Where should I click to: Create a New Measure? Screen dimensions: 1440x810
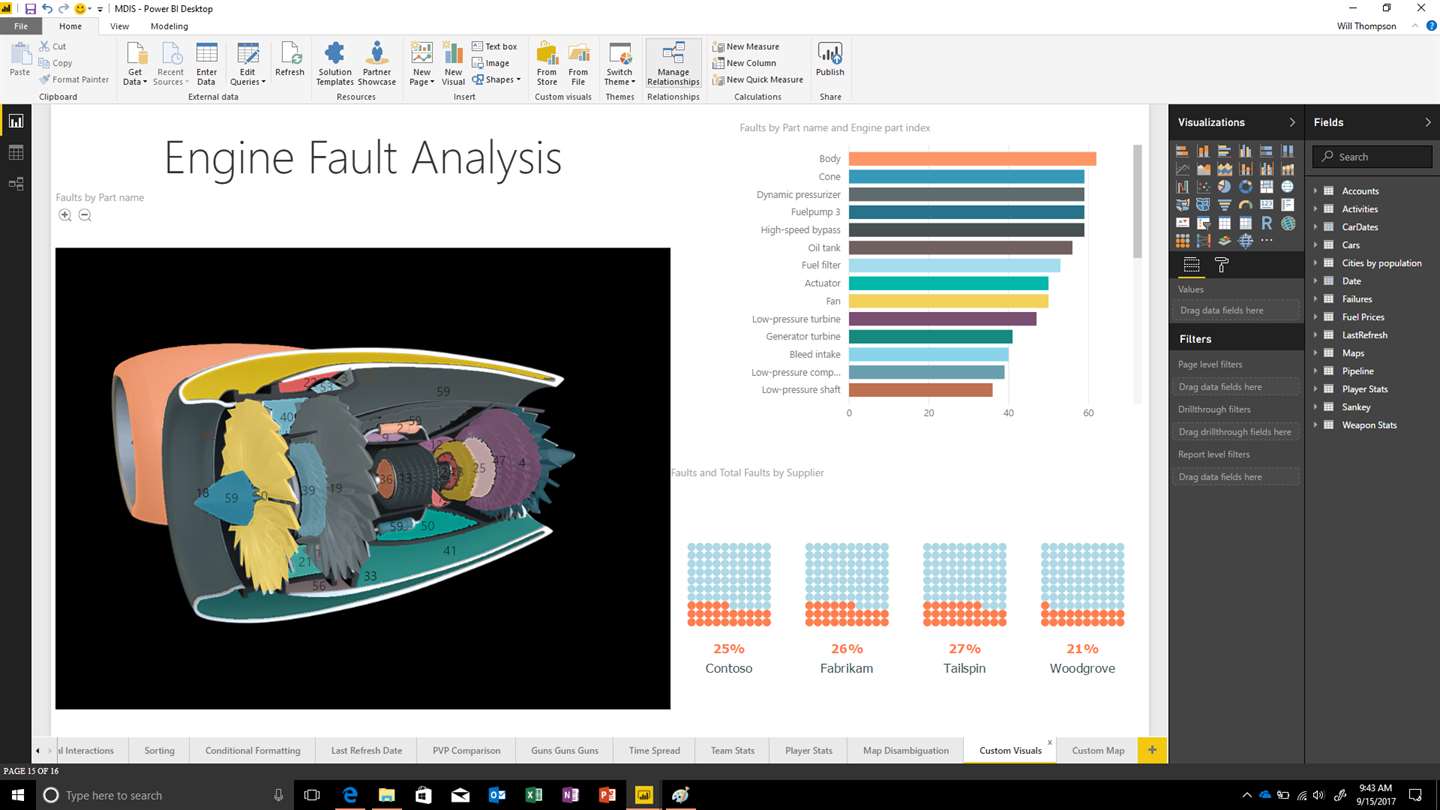[x=746, y=47]
